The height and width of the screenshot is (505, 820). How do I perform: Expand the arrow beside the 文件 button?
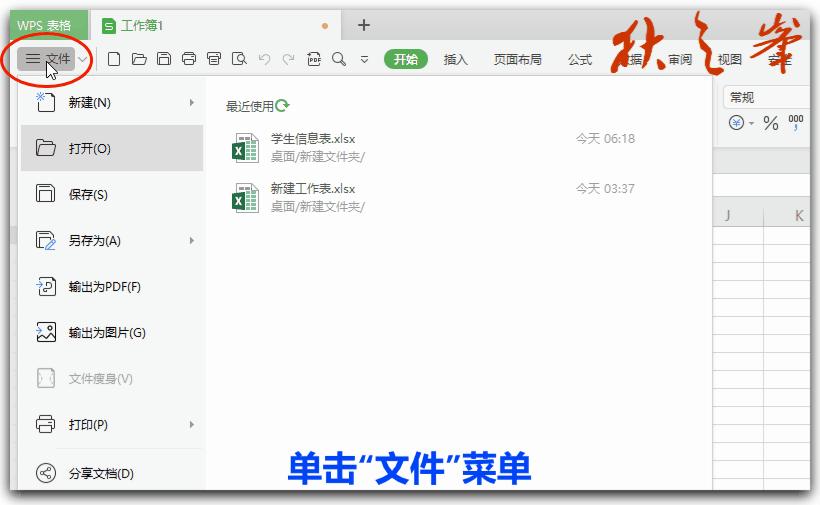tap(83, 59)
